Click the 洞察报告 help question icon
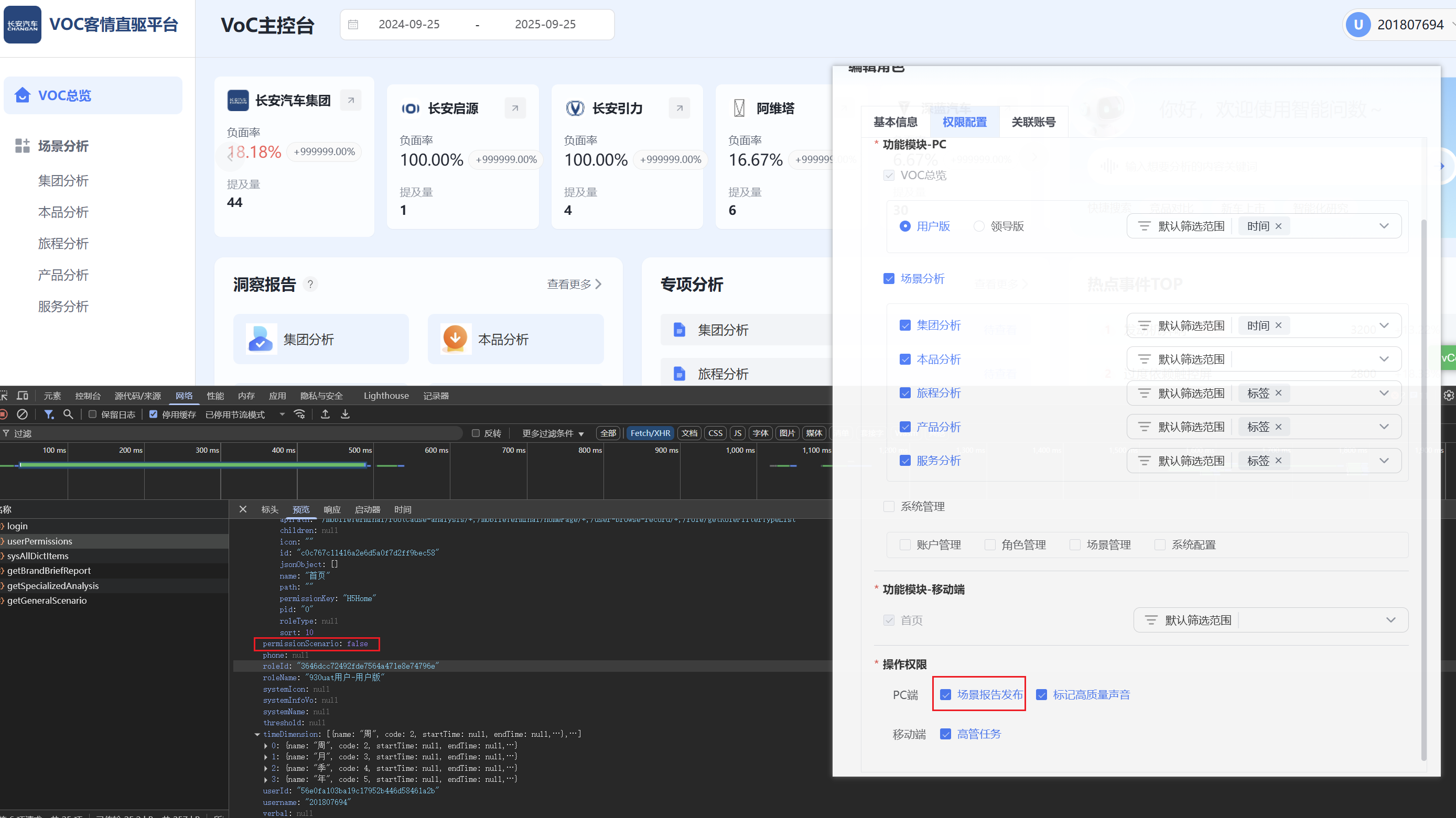The image size is (1456, 818). [310, 284]
